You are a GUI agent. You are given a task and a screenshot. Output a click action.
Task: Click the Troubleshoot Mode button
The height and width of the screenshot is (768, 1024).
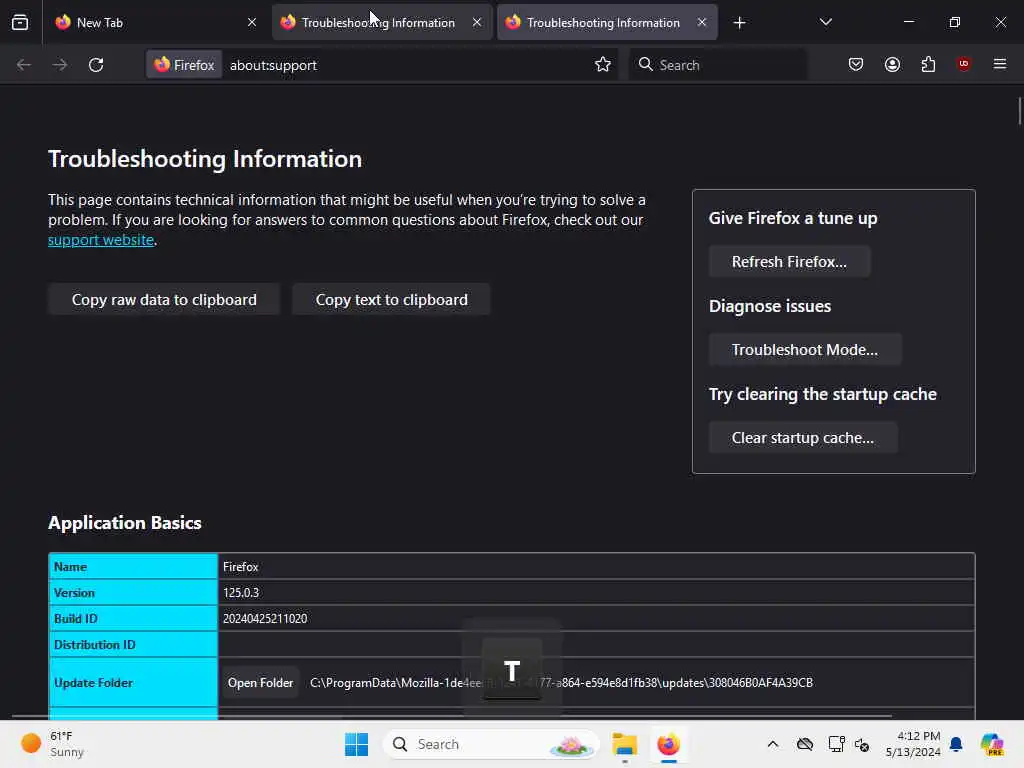click(x=805, y=350)
